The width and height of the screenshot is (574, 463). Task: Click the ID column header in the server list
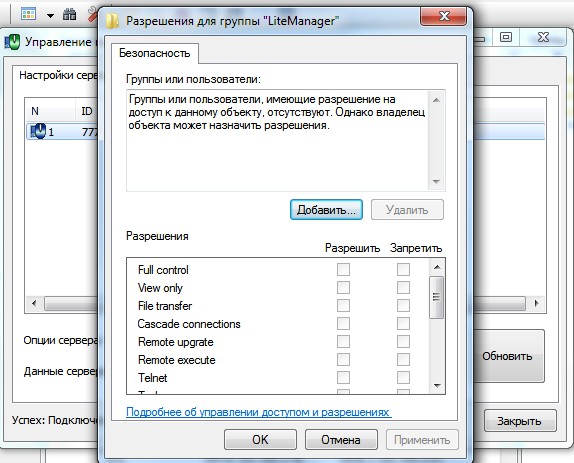(x=87, y=111)
